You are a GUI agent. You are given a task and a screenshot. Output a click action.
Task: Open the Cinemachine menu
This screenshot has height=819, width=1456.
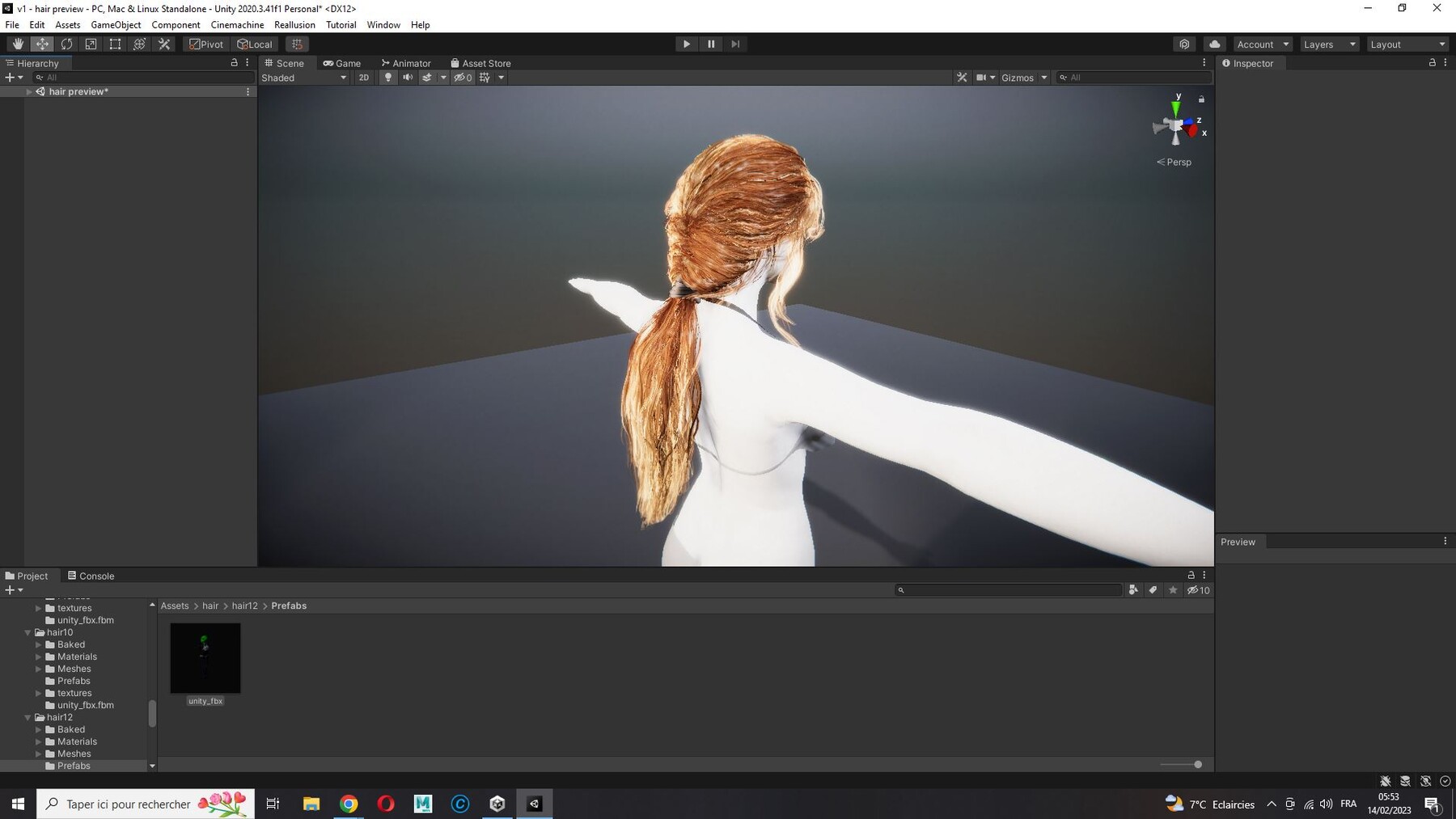[237, 25]
